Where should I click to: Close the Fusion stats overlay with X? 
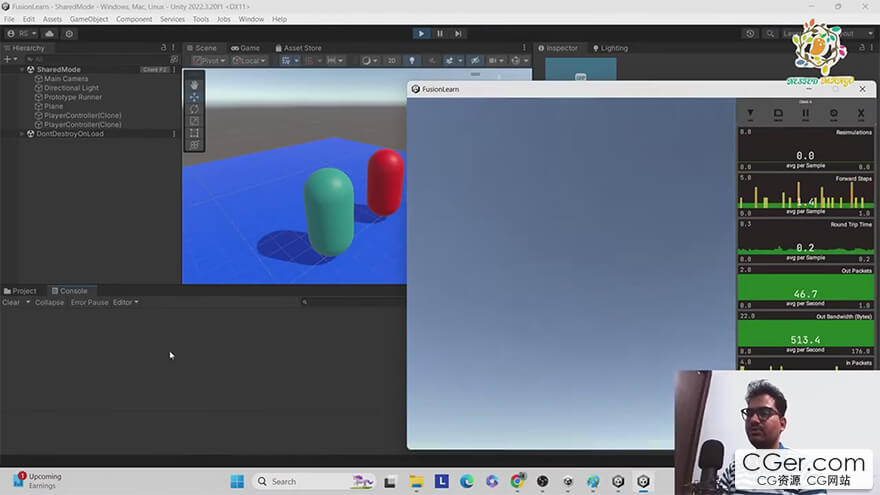[860, 114]
